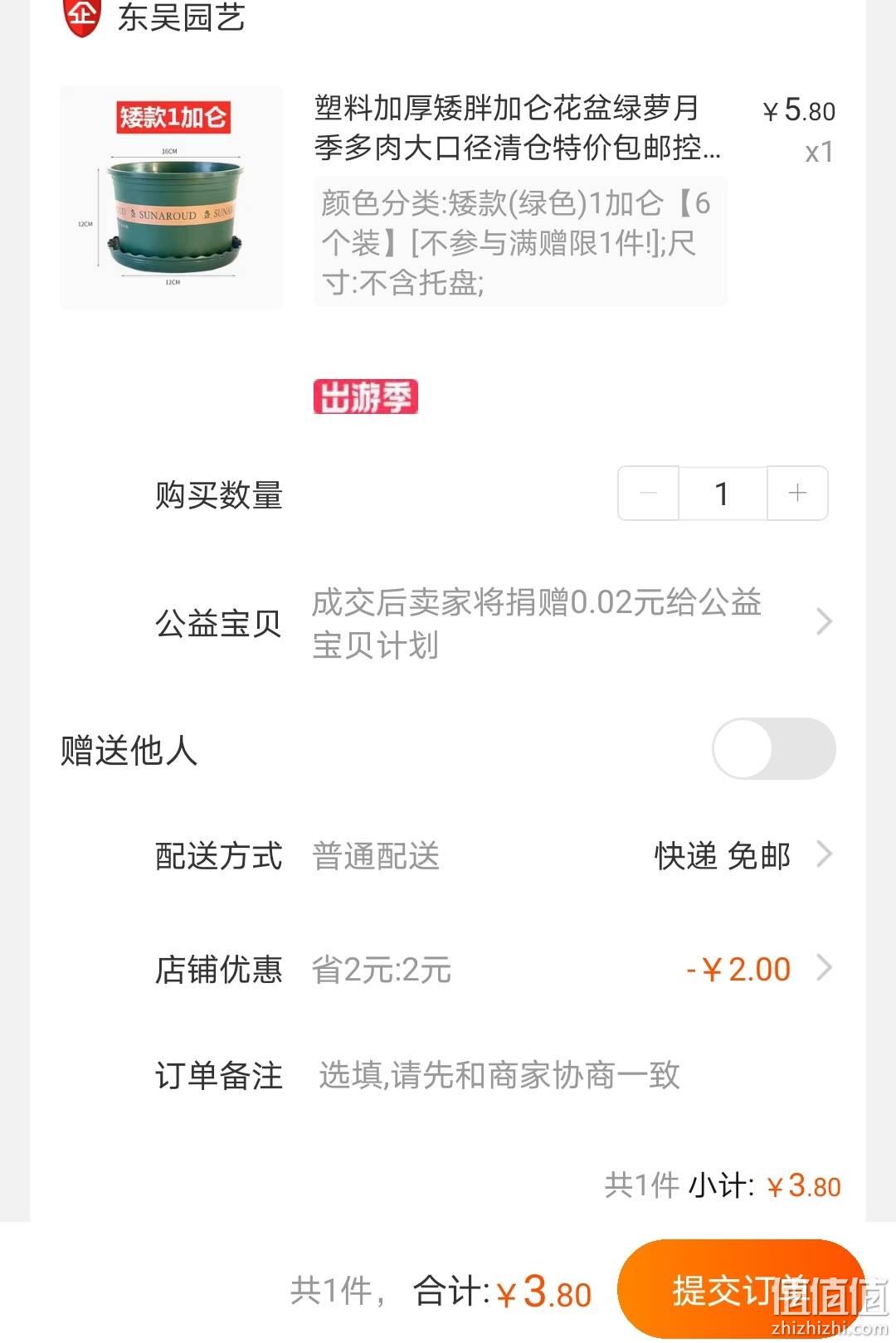Viewport: 896px width, 1343px height.
Task: Tap the 小计 ¥3.80 subtotal amount
Action: pyautogui.click(x=804, y=1186)
